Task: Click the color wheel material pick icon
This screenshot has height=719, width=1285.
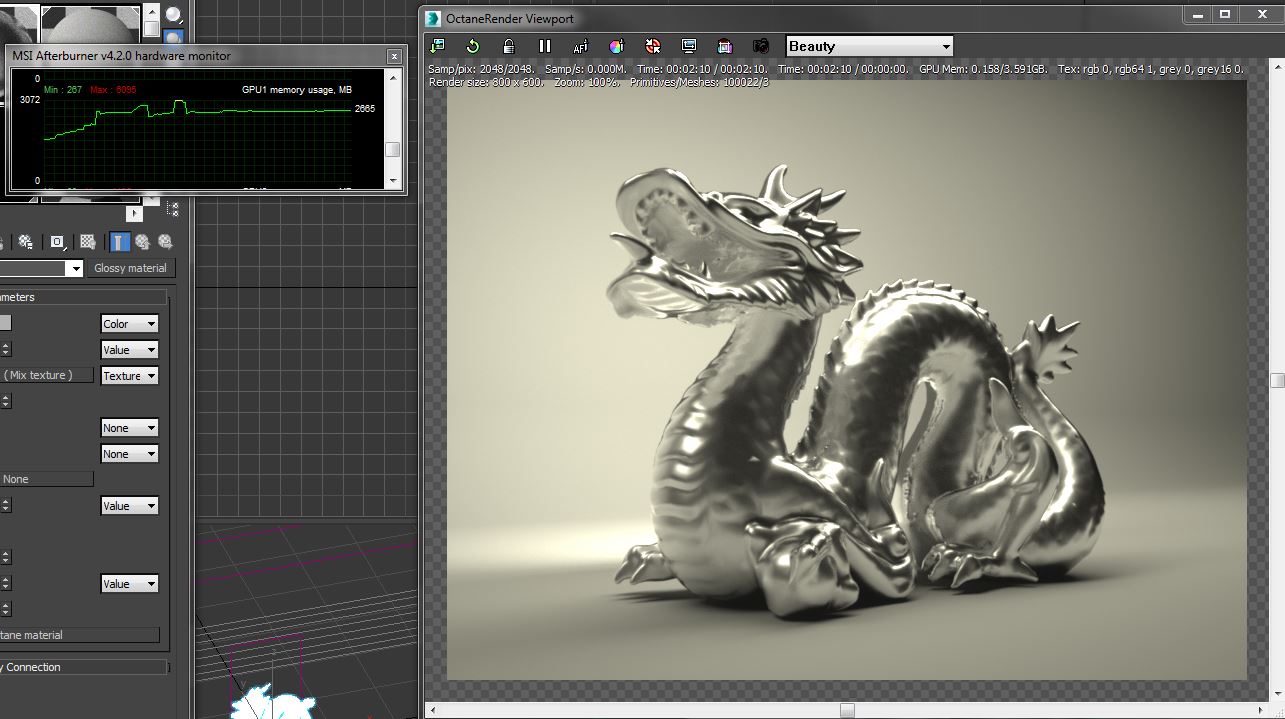Action: [x=616, y=46]
